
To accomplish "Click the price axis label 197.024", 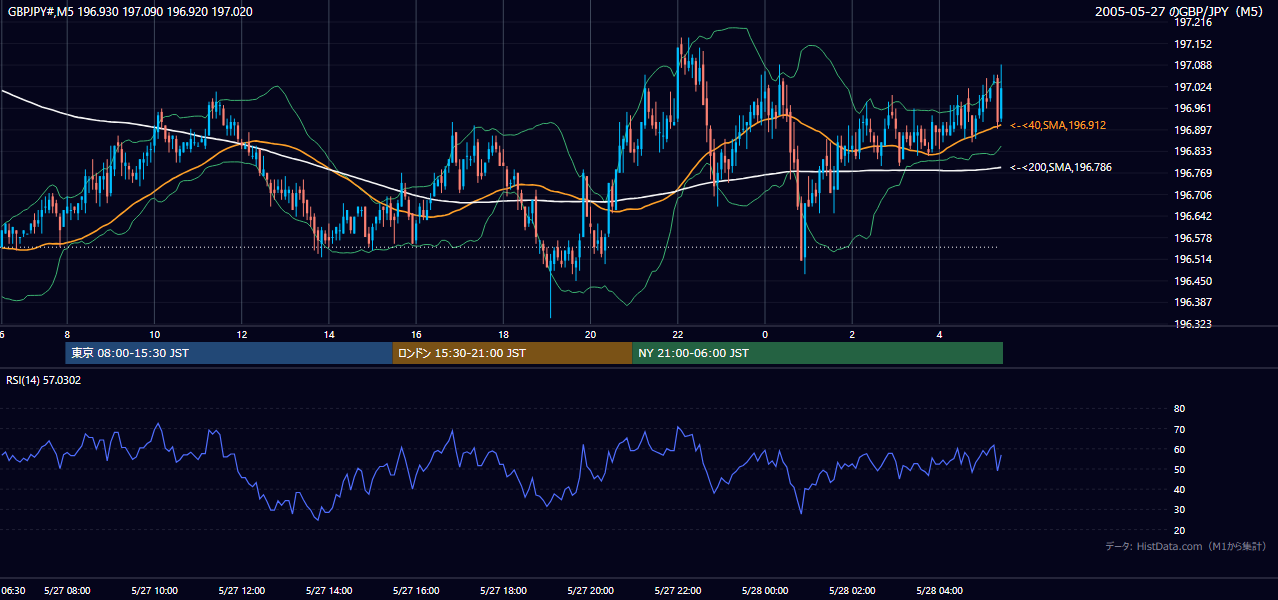I will pos(1192,87).
